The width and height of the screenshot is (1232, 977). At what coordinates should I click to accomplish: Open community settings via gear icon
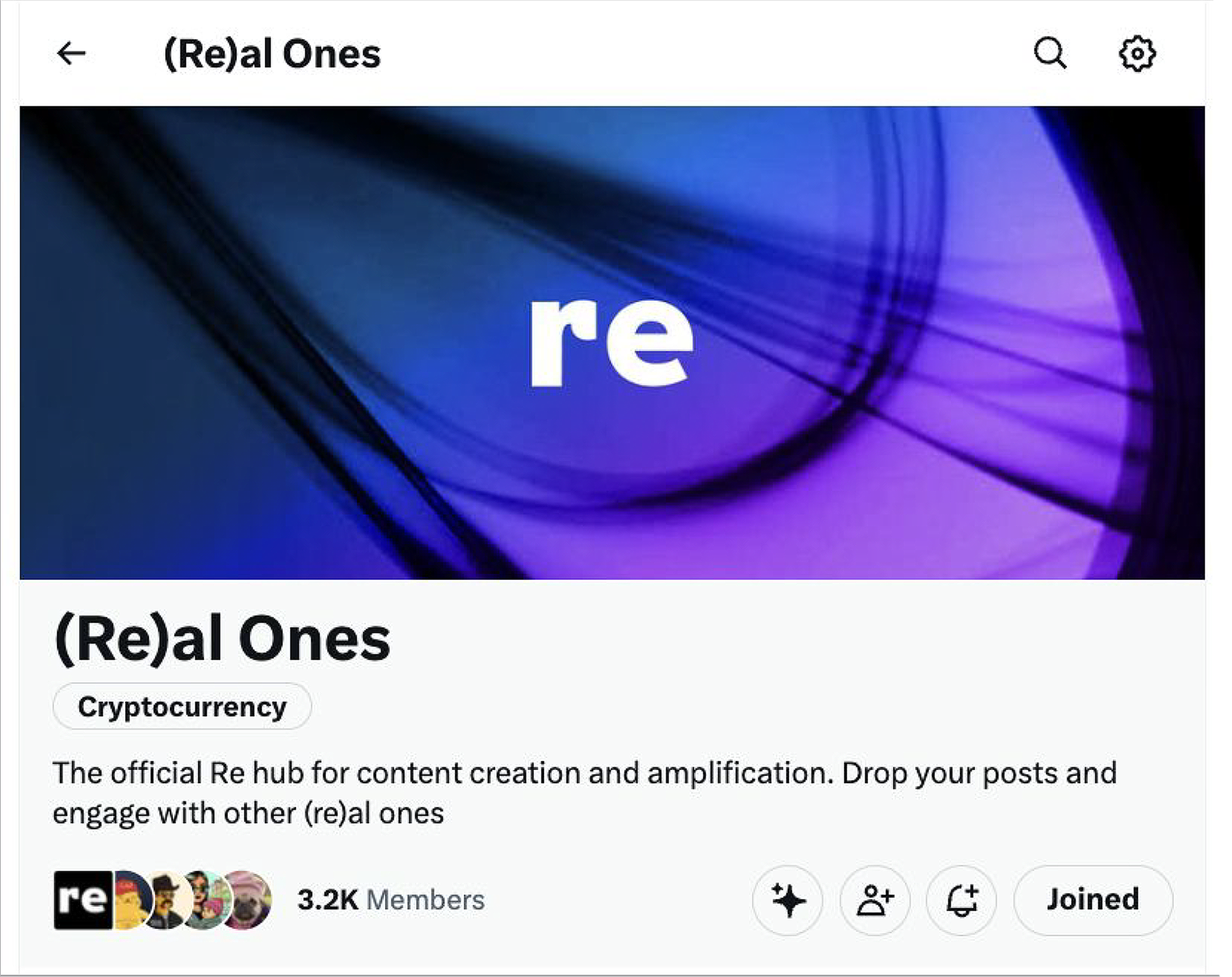1137,53
